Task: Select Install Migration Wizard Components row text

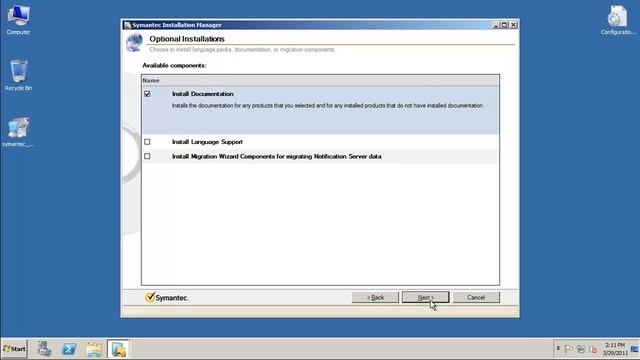Action: coord(277,156)
